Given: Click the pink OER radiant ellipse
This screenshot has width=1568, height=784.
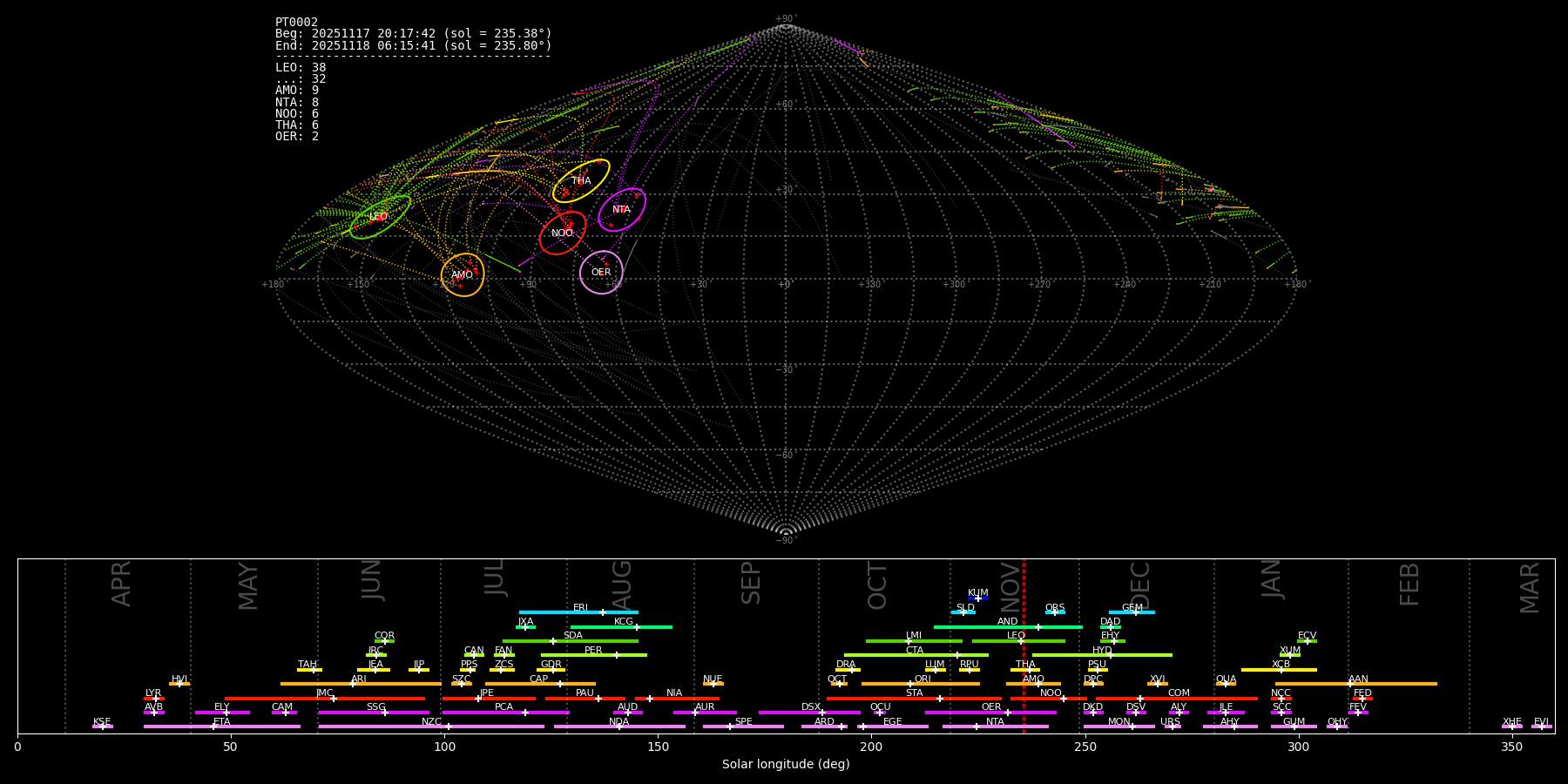Looking at the screenshot, I should tap(601, 273).
